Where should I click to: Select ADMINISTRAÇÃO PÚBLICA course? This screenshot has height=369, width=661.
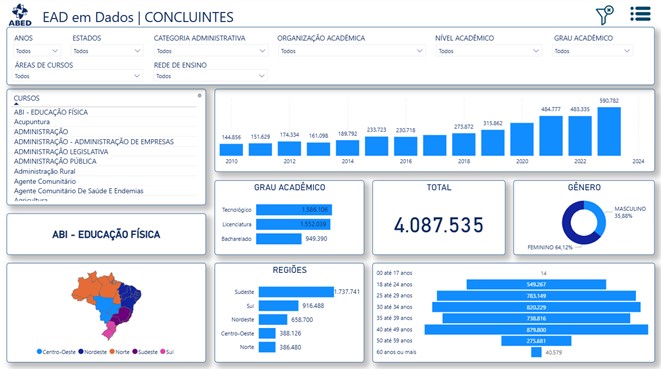tap(55, 161)
